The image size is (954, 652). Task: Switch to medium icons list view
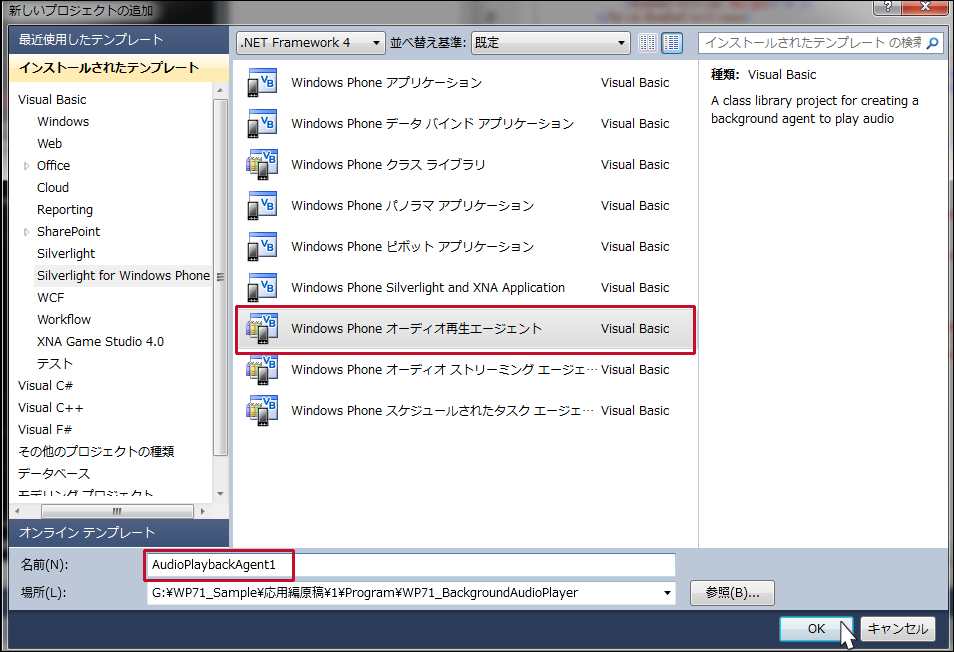click(x=672, y=43)
